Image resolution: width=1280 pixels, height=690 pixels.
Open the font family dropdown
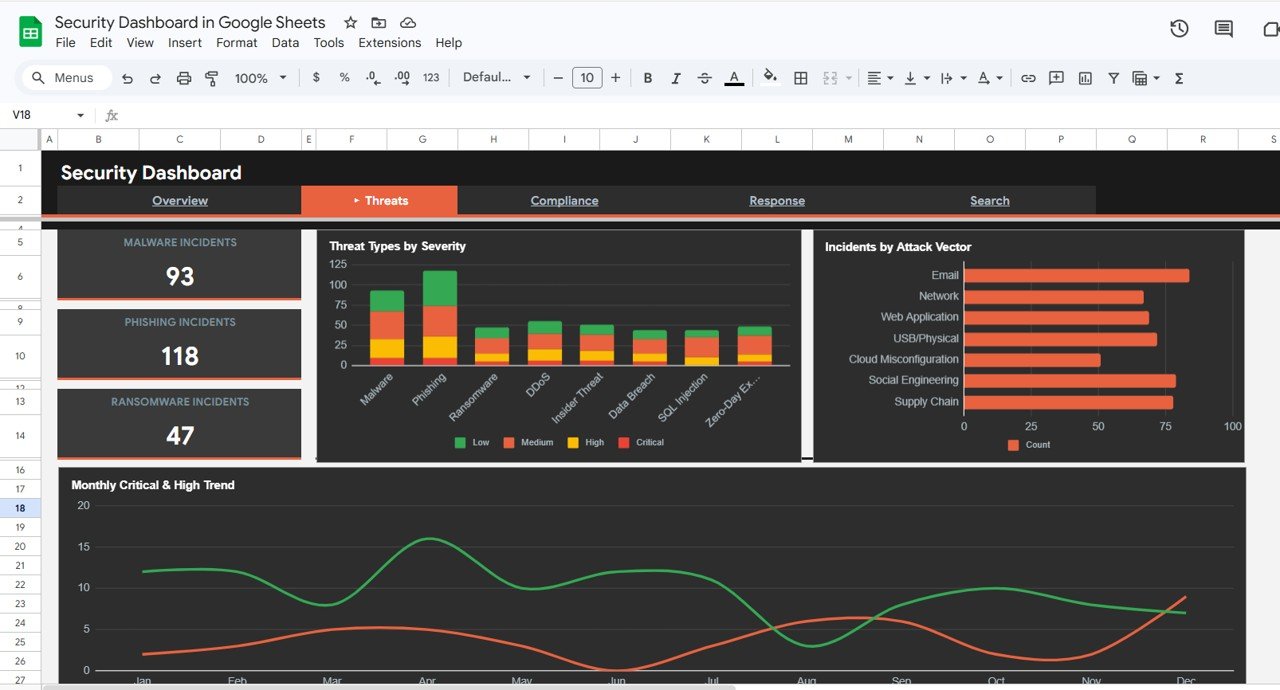pos(496,78)
